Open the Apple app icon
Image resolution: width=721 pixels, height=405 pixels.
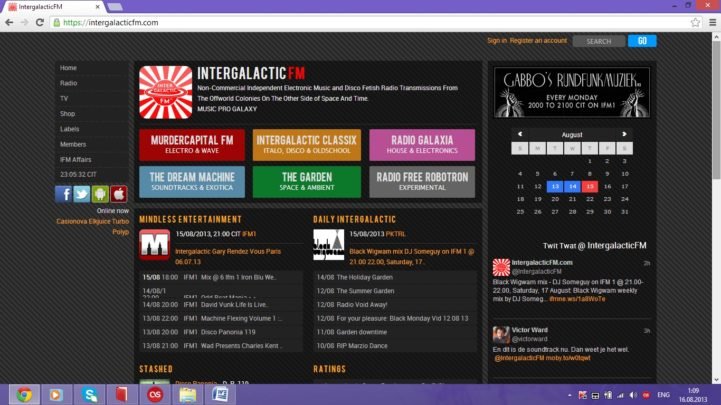click(118, 194)
